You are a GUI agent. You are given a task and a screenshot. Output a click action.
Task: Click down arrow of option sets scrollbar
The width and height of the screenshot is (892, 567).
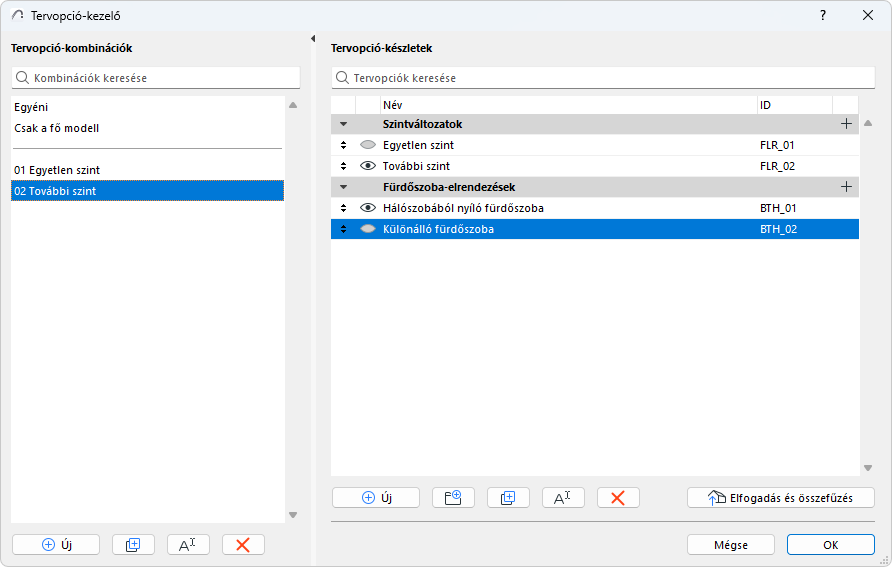click(x=868, y=468)
